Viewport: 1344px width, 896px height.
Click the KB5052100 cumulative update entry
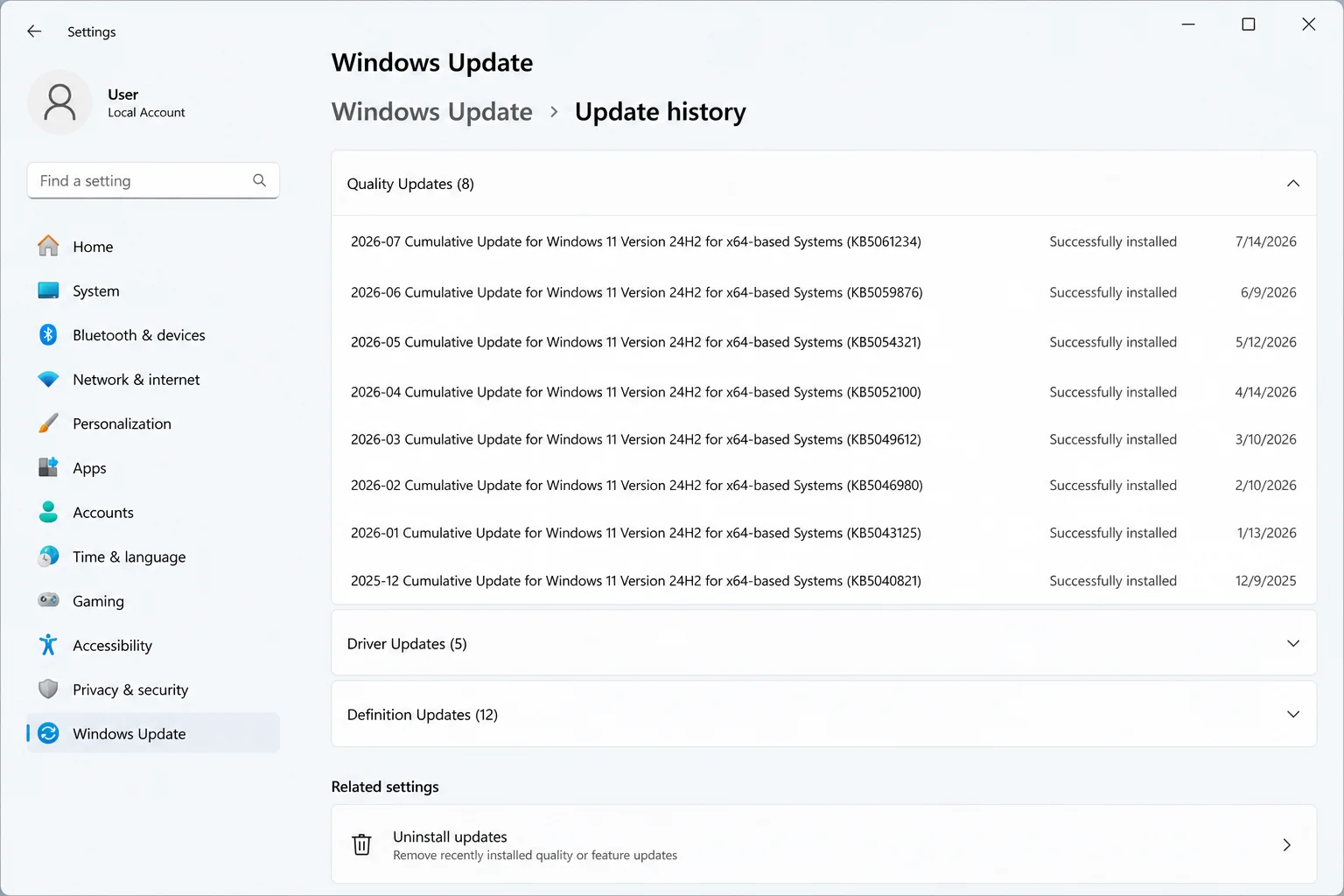tap(823, 392)
